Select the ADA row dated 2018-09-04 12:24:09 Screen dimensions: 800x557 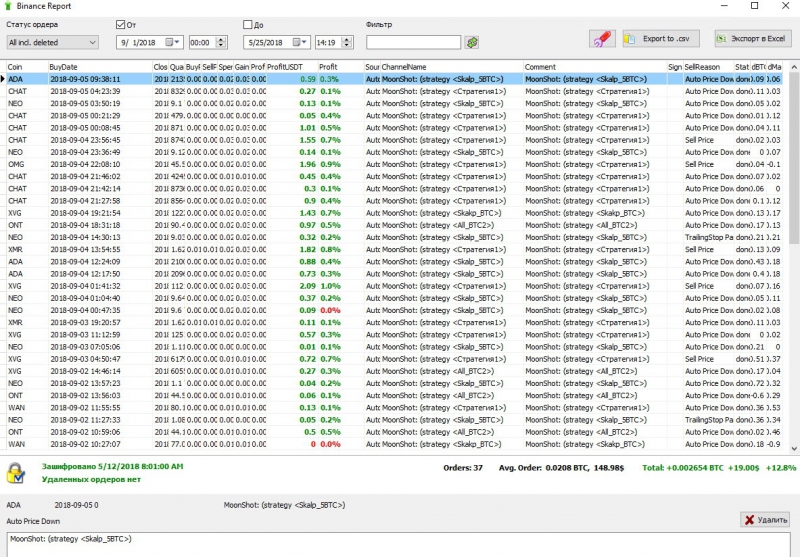(394, 262)
